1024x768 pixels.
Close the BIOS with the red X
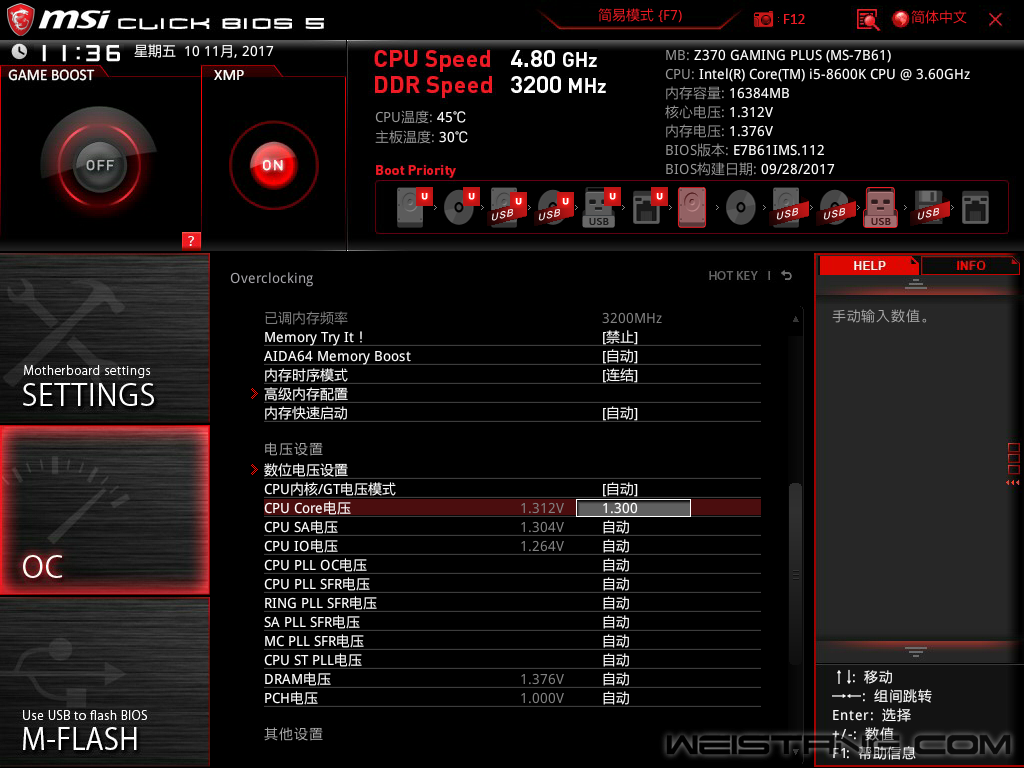coord(995,20)
